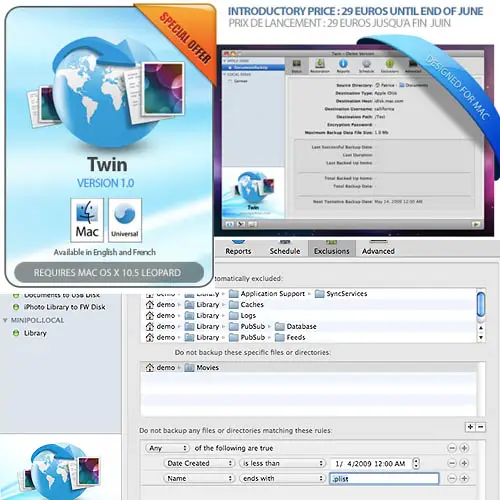Click the Logs folder icon
The image size is (500, 500).
[x=234, y=315]
